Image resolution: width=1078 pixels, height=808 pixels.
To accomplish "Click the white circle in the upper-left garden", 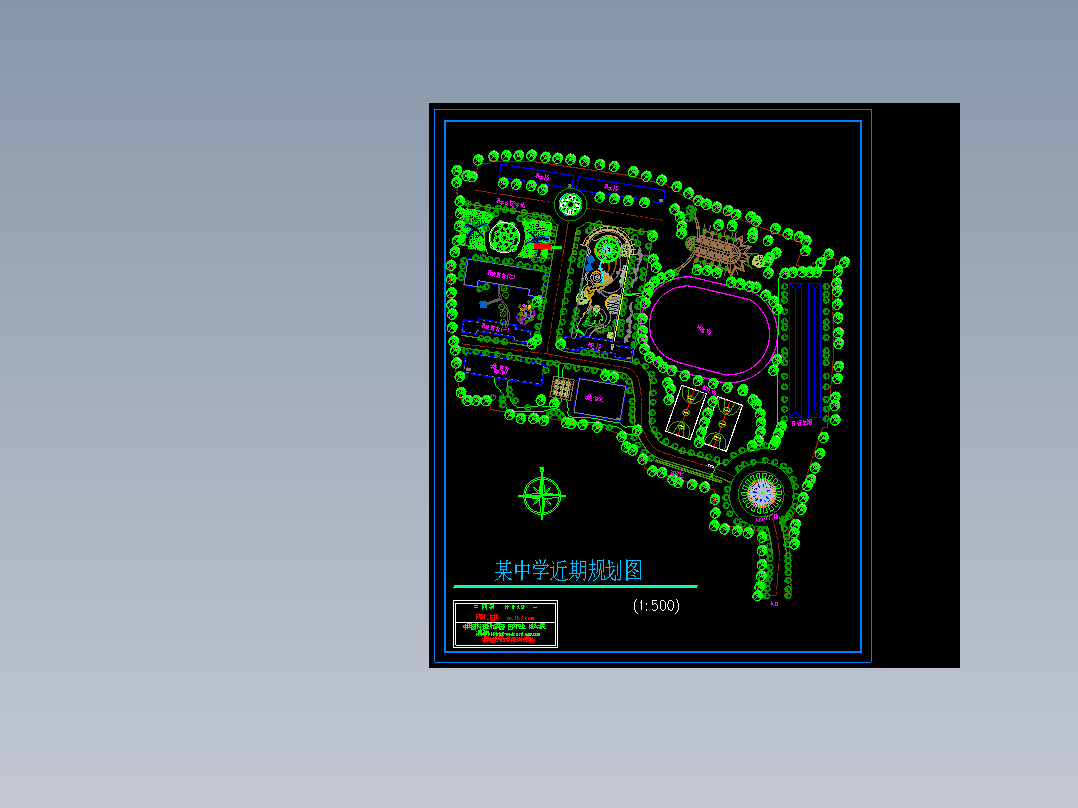I will click(x=505, y=237).
